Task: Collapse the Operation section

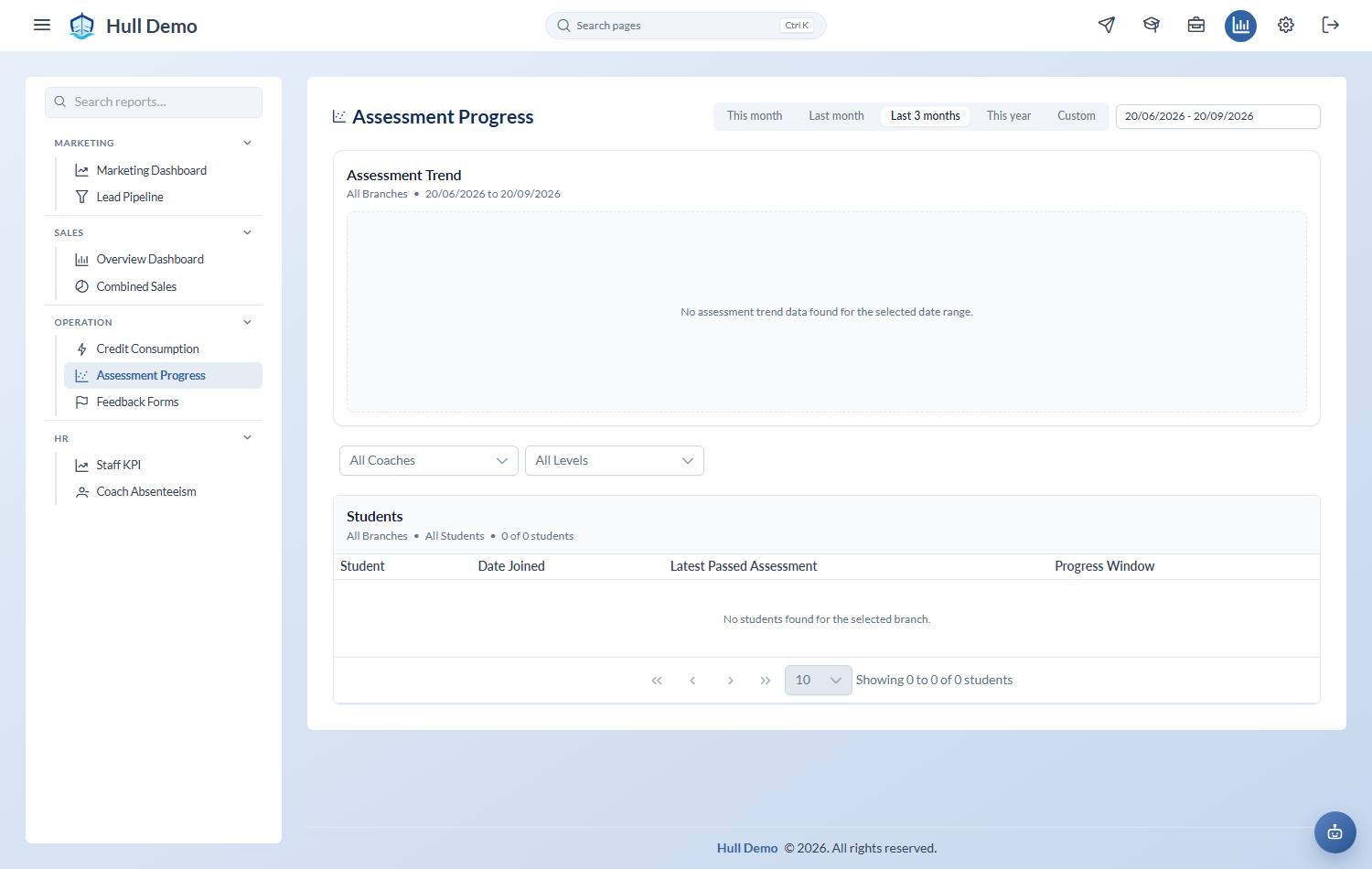Action: pos(247,322)
